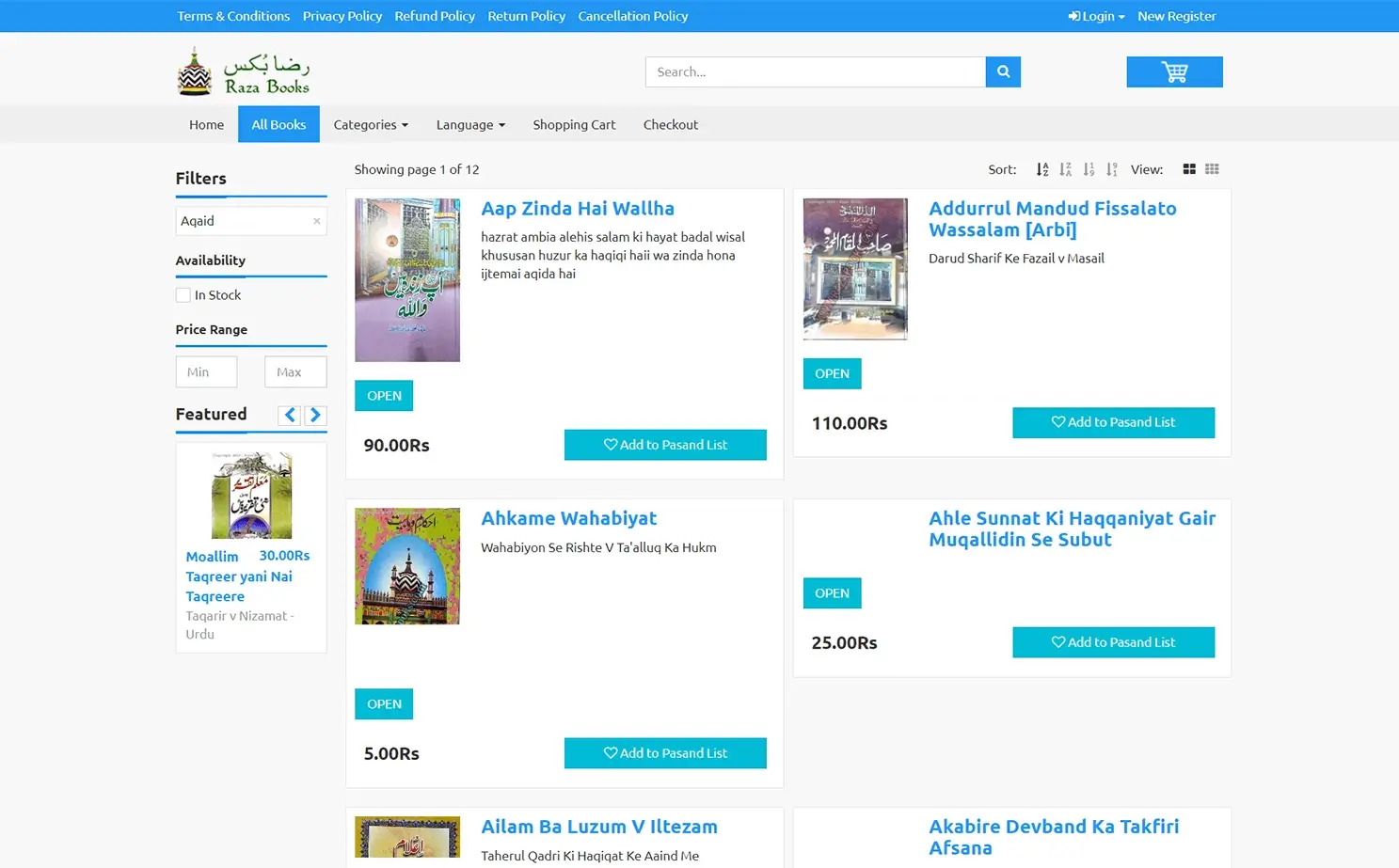Add Ahkame Wahabiyat to Pasand List
Viewport: 1399px width, 868px height.
[665, 752]
